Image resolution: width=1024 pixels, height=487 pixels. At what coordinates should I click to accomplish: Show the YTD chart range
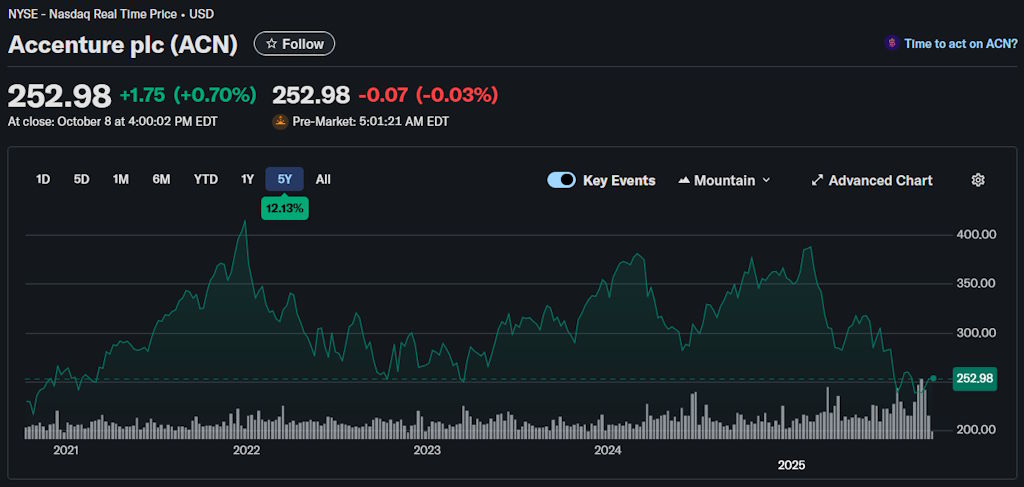(205, 180)
